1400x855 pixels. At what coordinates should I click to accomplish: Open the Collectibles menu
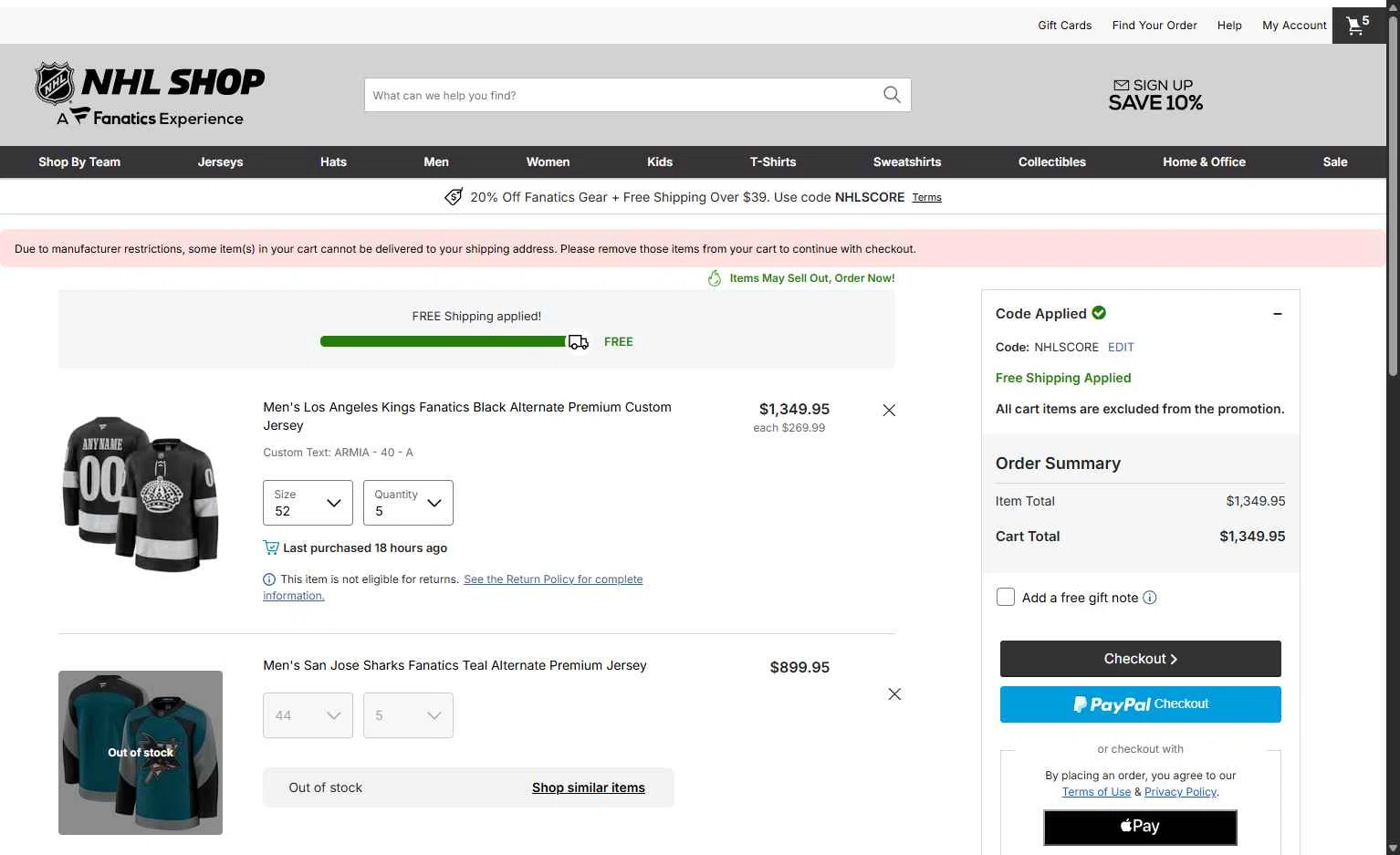[1052, 162]
